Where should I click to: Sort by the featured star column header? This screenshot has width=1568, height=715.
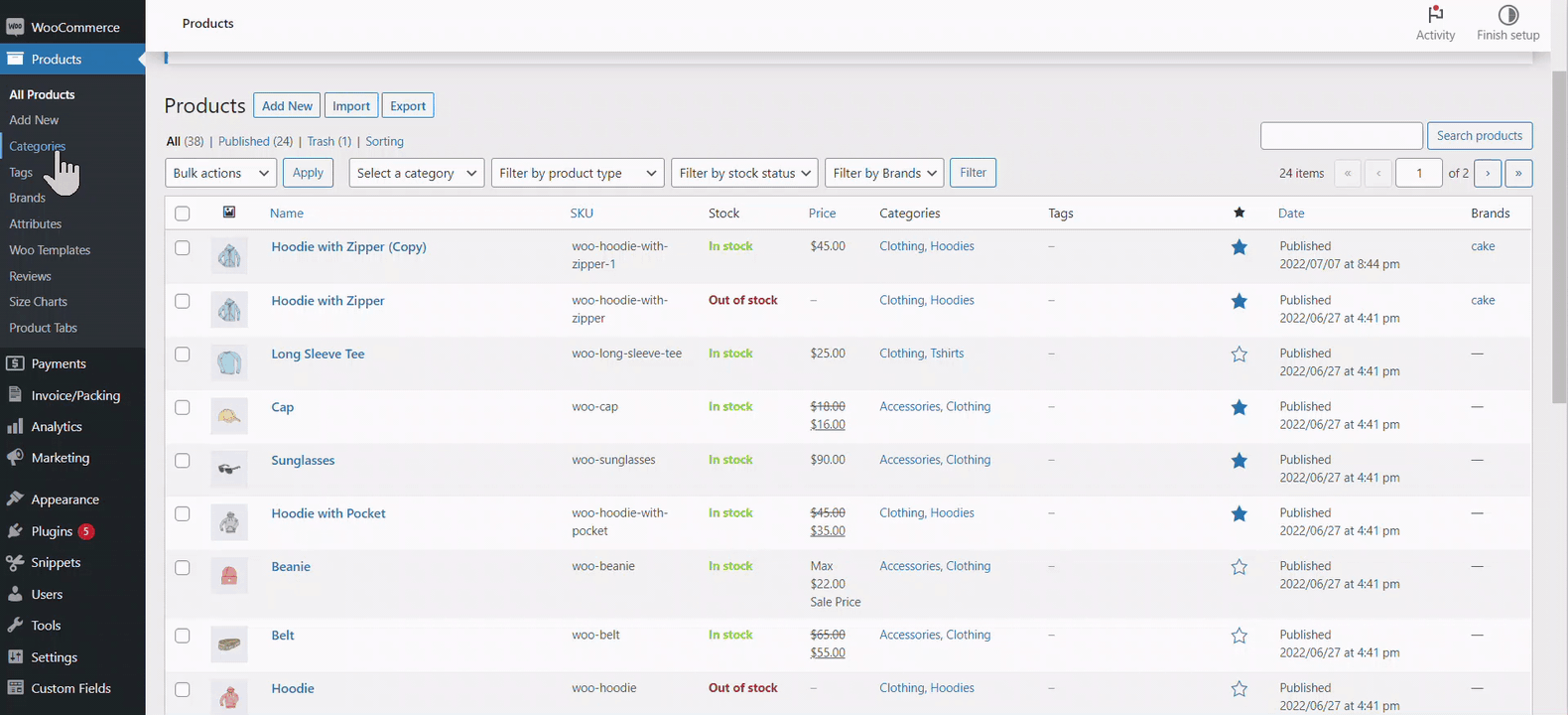pyautogui.click(x=1239, y=213)
